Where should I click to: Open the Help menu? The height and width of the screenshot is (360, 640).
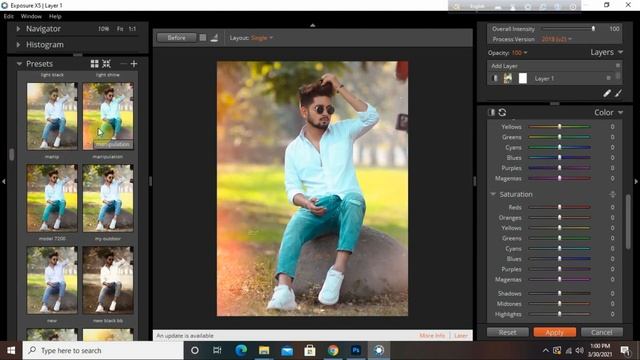55,16
